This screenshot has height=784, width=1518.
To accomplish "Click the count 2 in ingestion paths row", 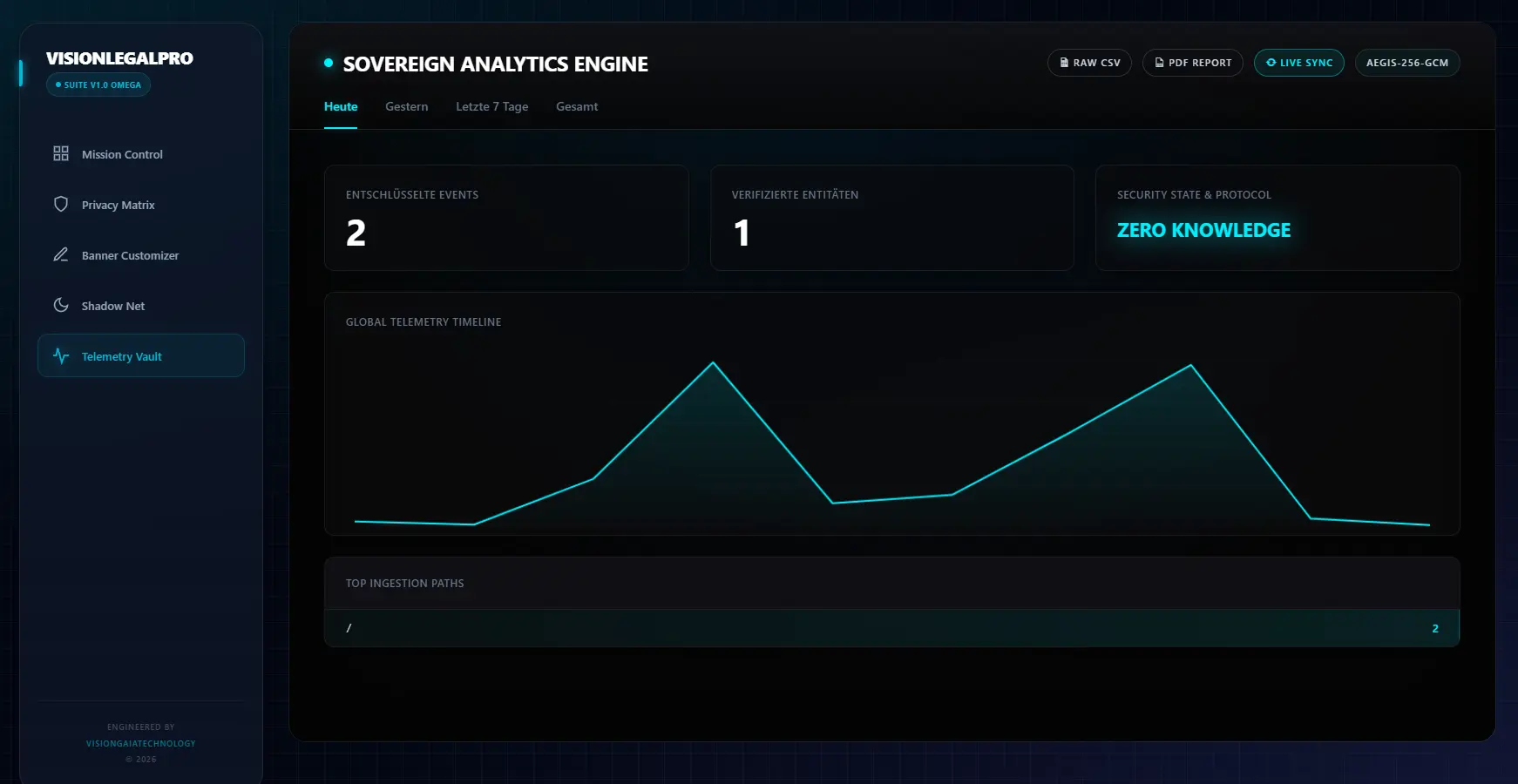I will pyautogui.click(x=1435, y=628).
